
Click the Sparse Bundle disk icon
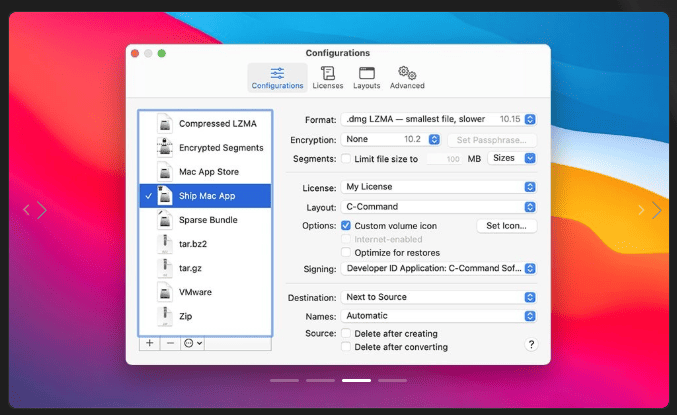point(165,220)
